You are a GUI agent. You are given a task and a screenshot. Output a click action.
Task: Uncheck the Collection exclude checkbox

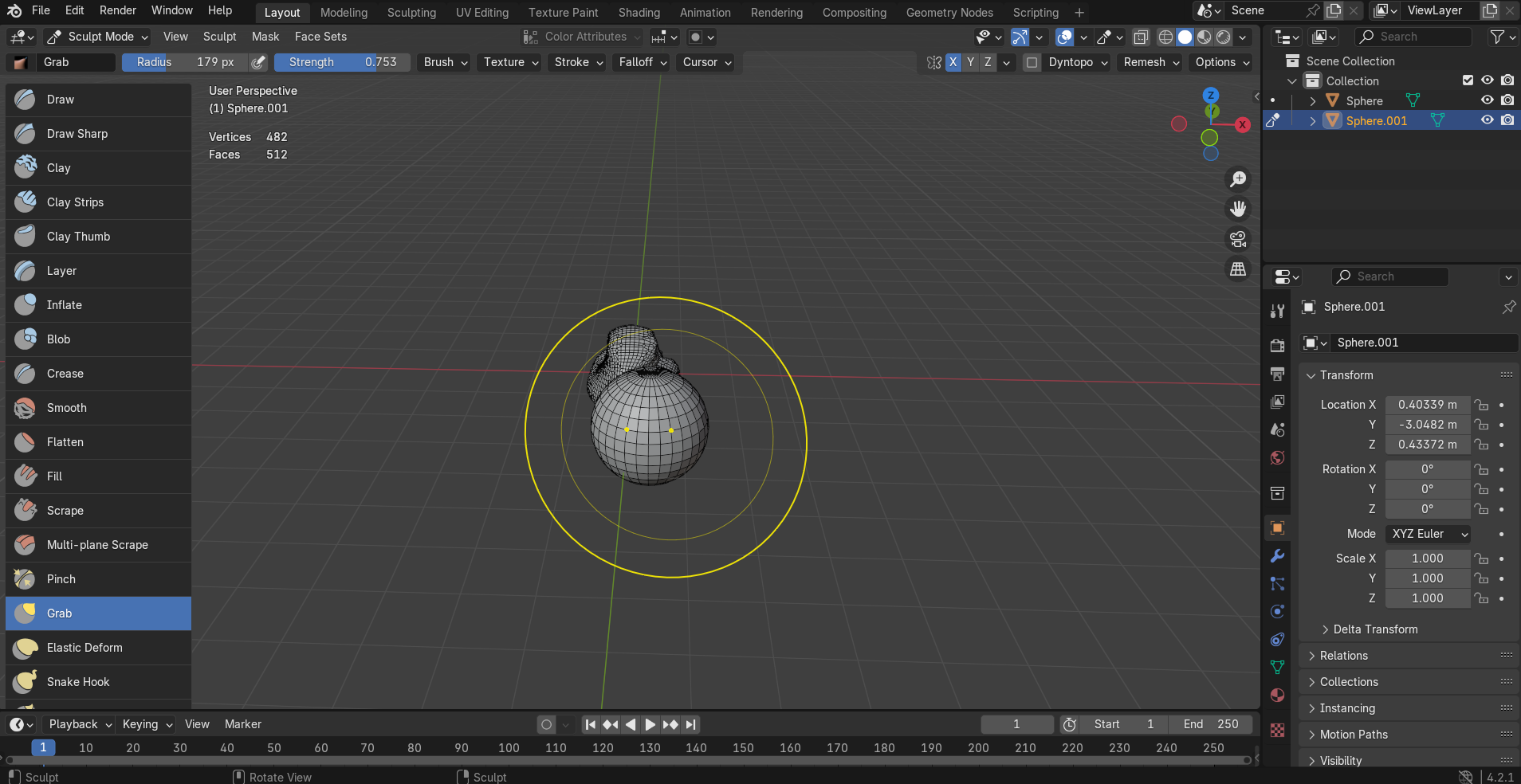[x=1468, y=80]
